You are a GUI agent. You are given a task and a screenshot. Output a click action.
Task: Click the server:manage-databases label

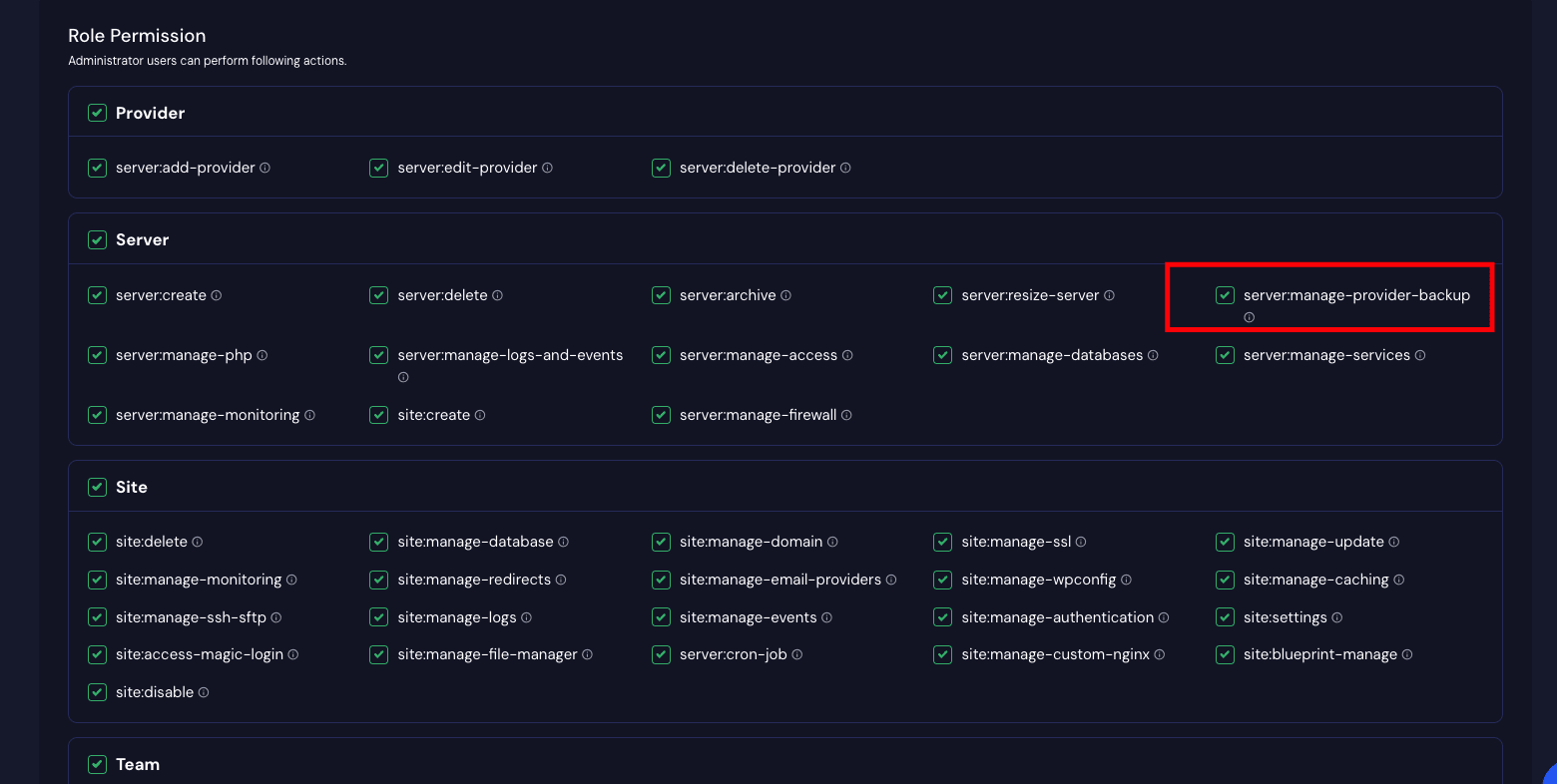(1052, 355)
